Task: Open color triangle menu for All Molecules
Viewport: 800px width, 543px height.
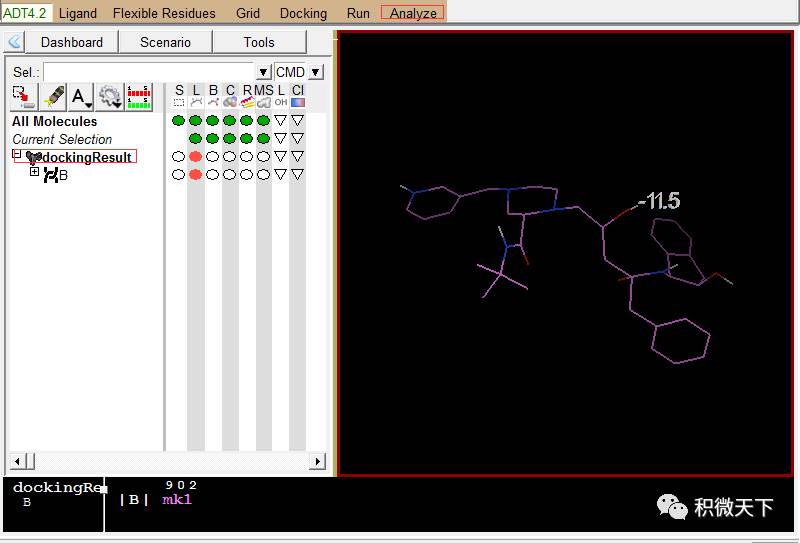Action: point(297,120)
